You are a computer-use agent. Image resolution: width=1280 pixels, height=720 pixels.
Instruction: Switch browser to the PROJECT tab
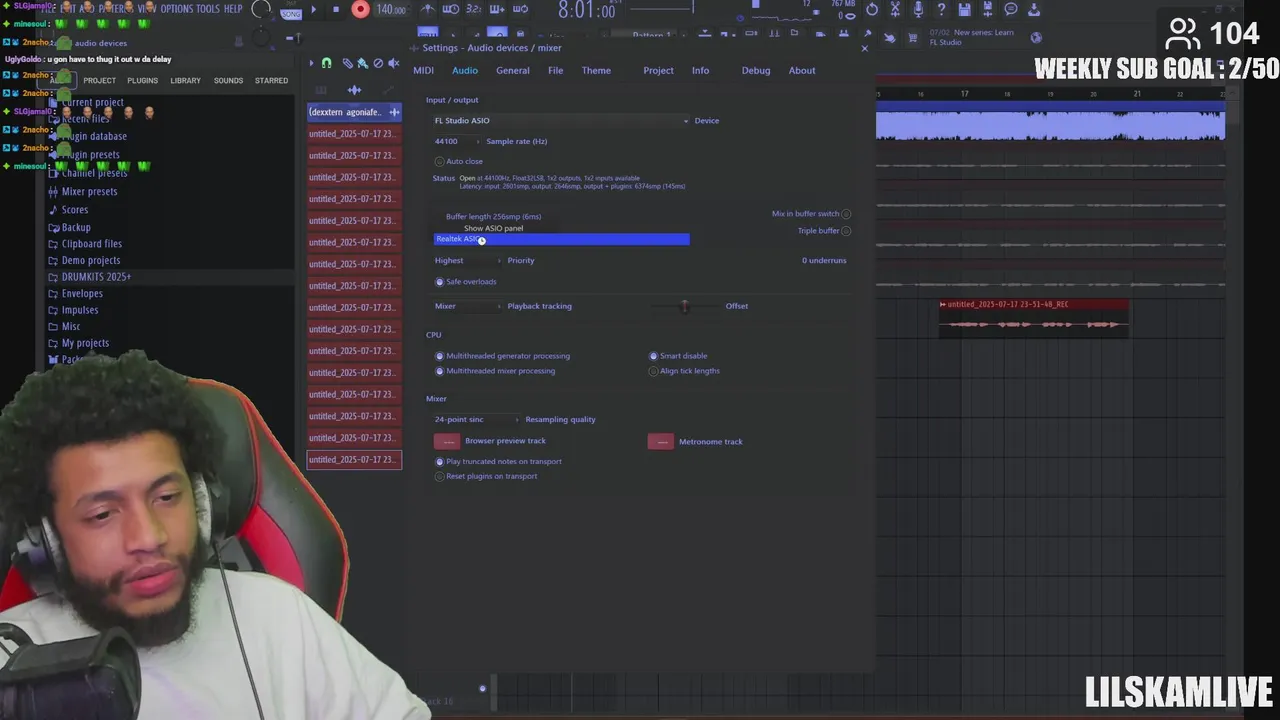[x=99, y=80]
